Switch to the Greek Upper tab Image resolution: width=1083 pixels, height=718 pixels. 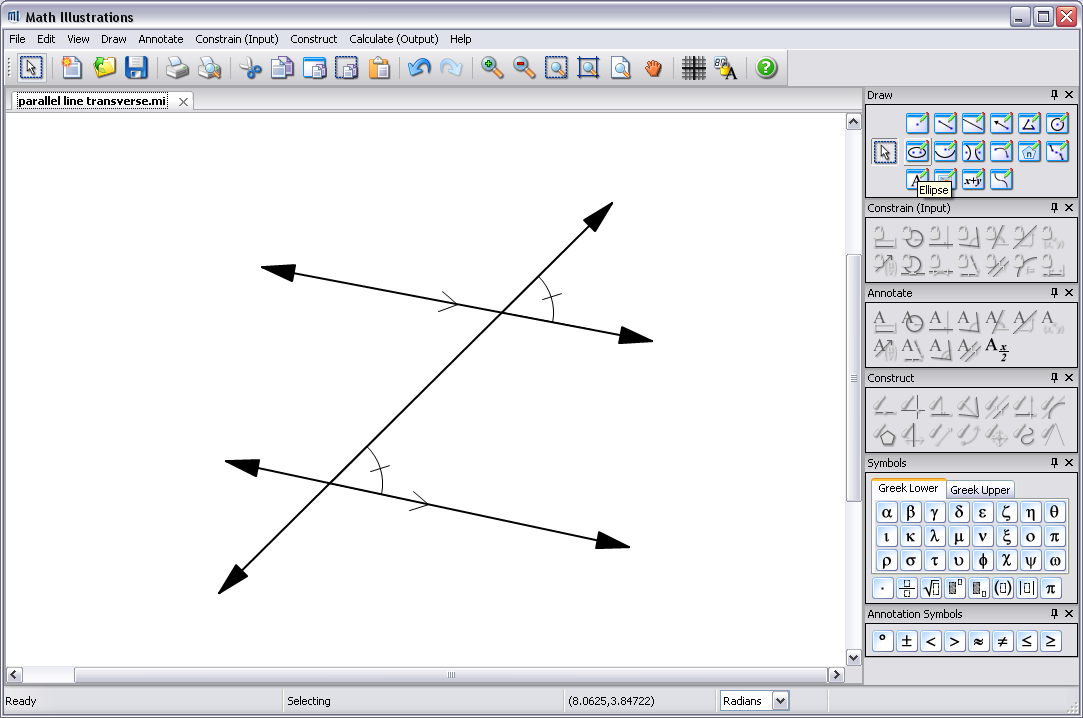coord(980,490)
